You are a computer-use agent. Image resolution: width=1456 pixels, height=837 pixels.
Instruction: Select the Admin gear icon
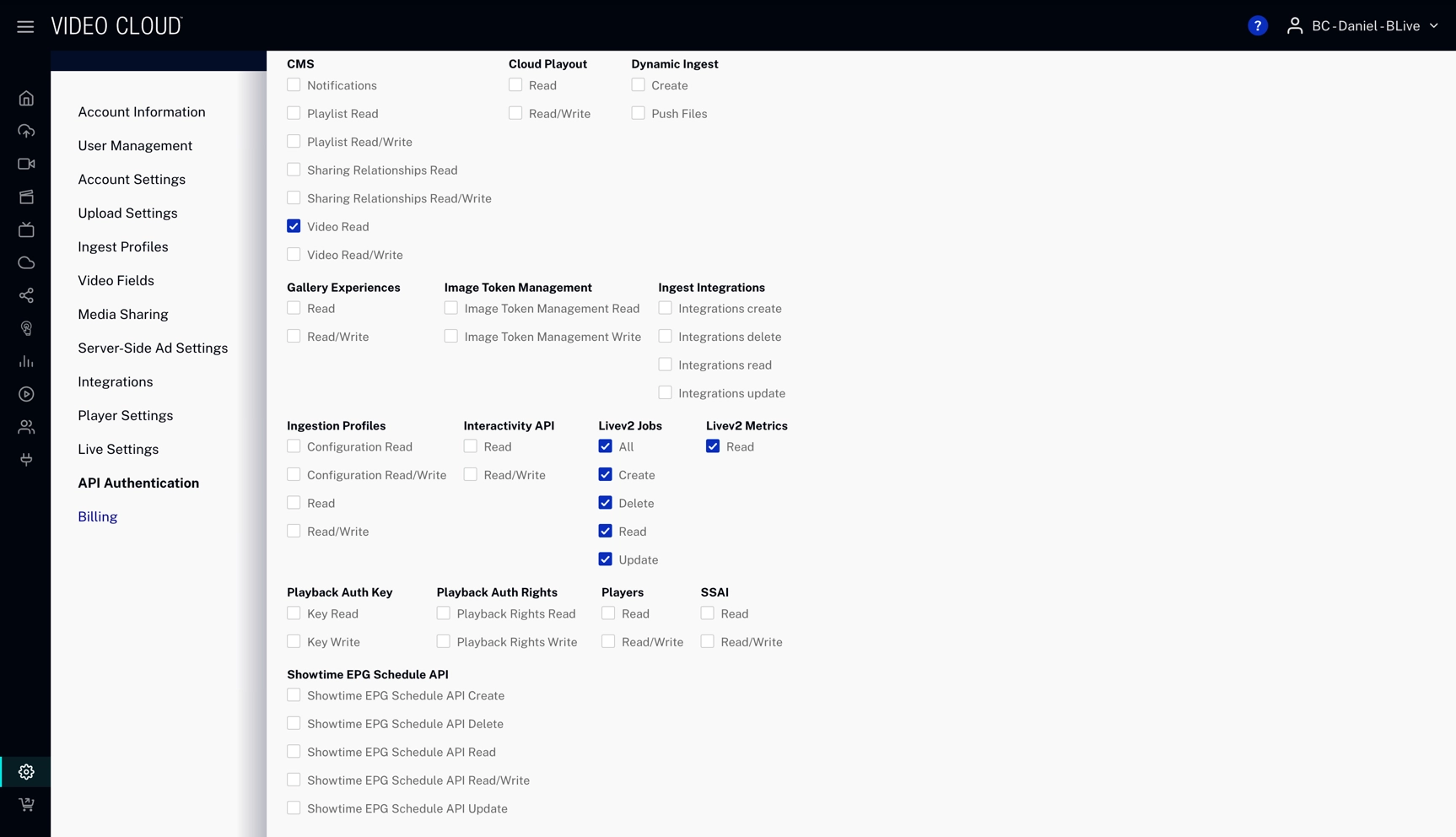tap(26, 772)
